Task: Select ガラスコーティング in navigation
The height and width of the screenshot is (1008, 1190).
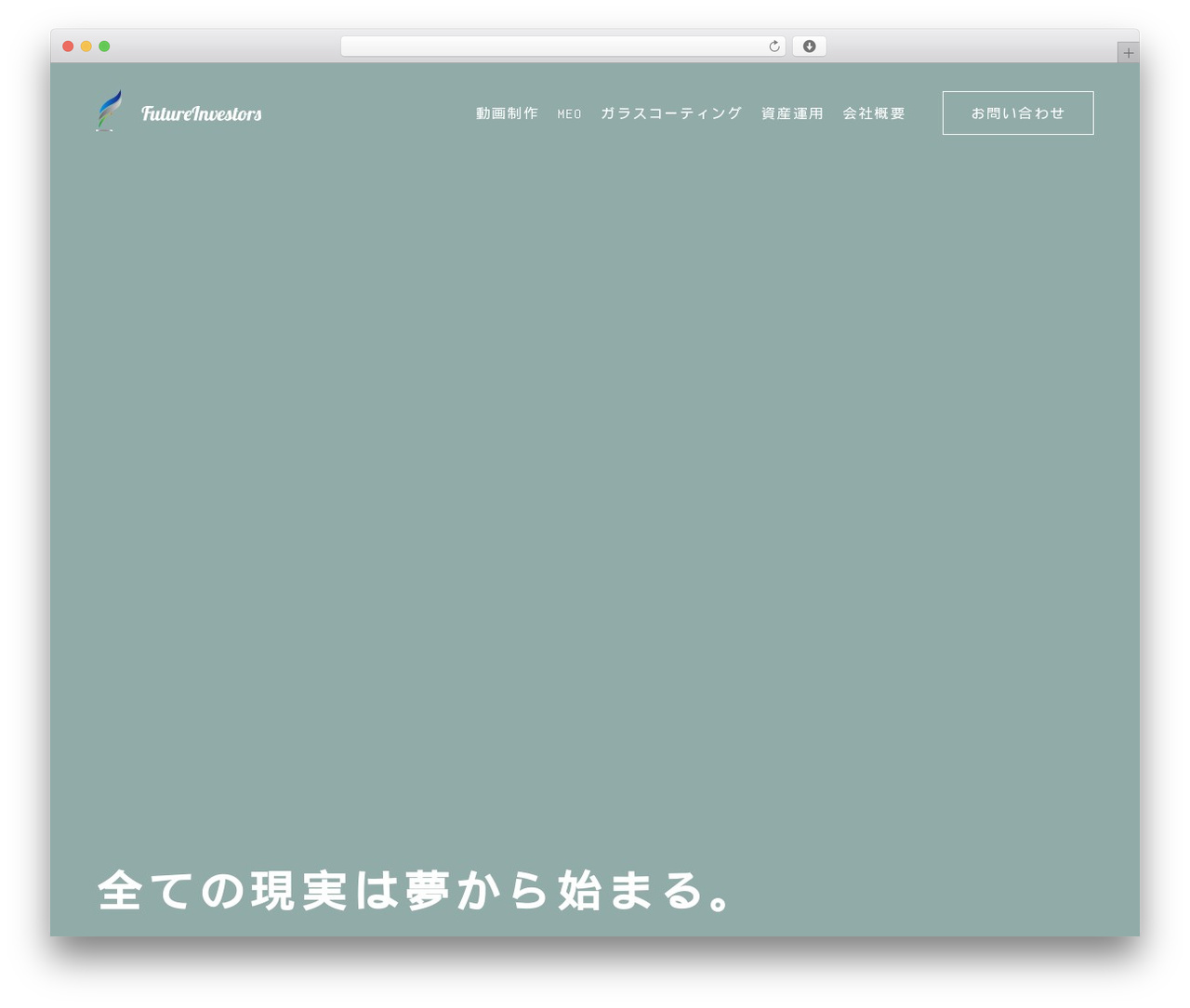Action: 671,113
